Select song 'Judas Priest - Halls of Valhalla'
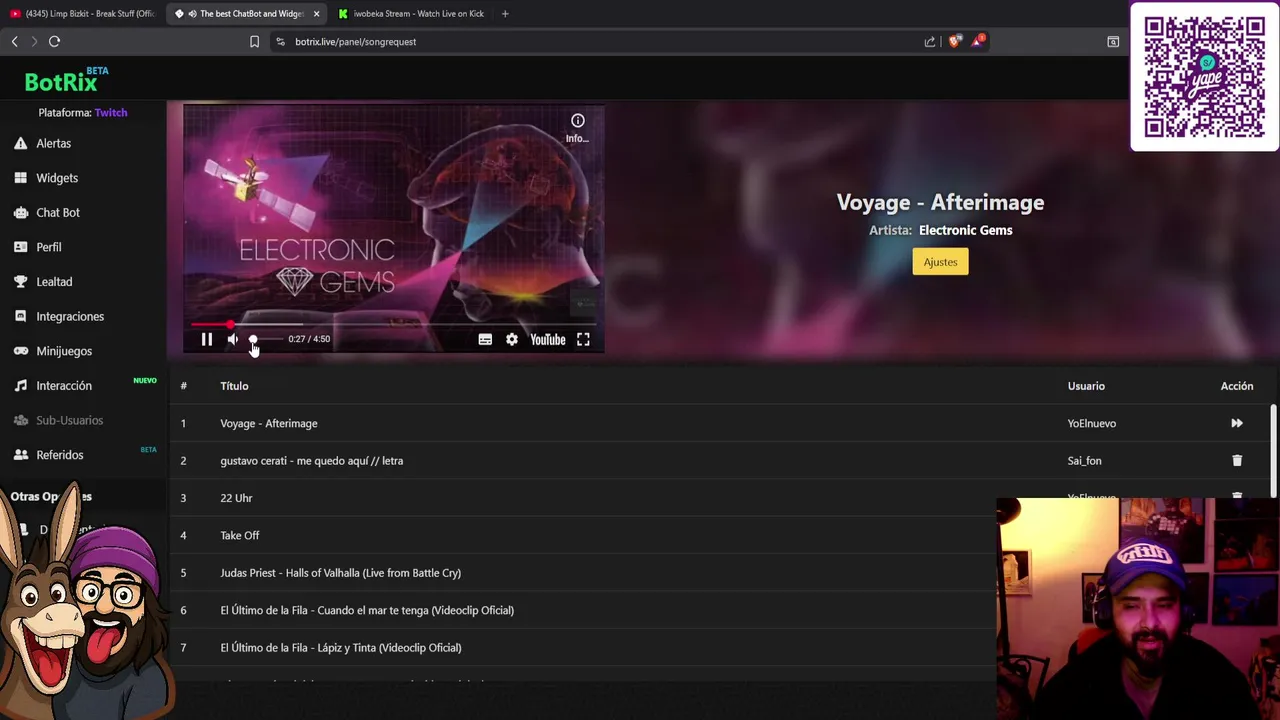Viewport: 1280px width, 720px height. pos(340,573)
